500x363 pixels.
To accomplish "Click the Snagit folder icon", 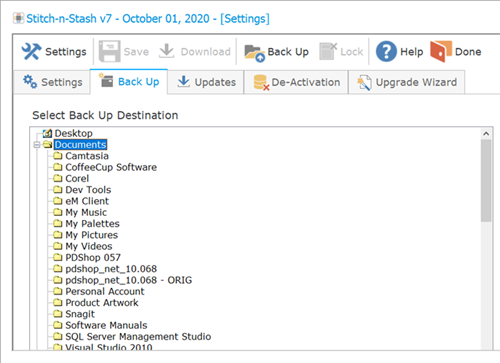I will (x=58, y=314).
